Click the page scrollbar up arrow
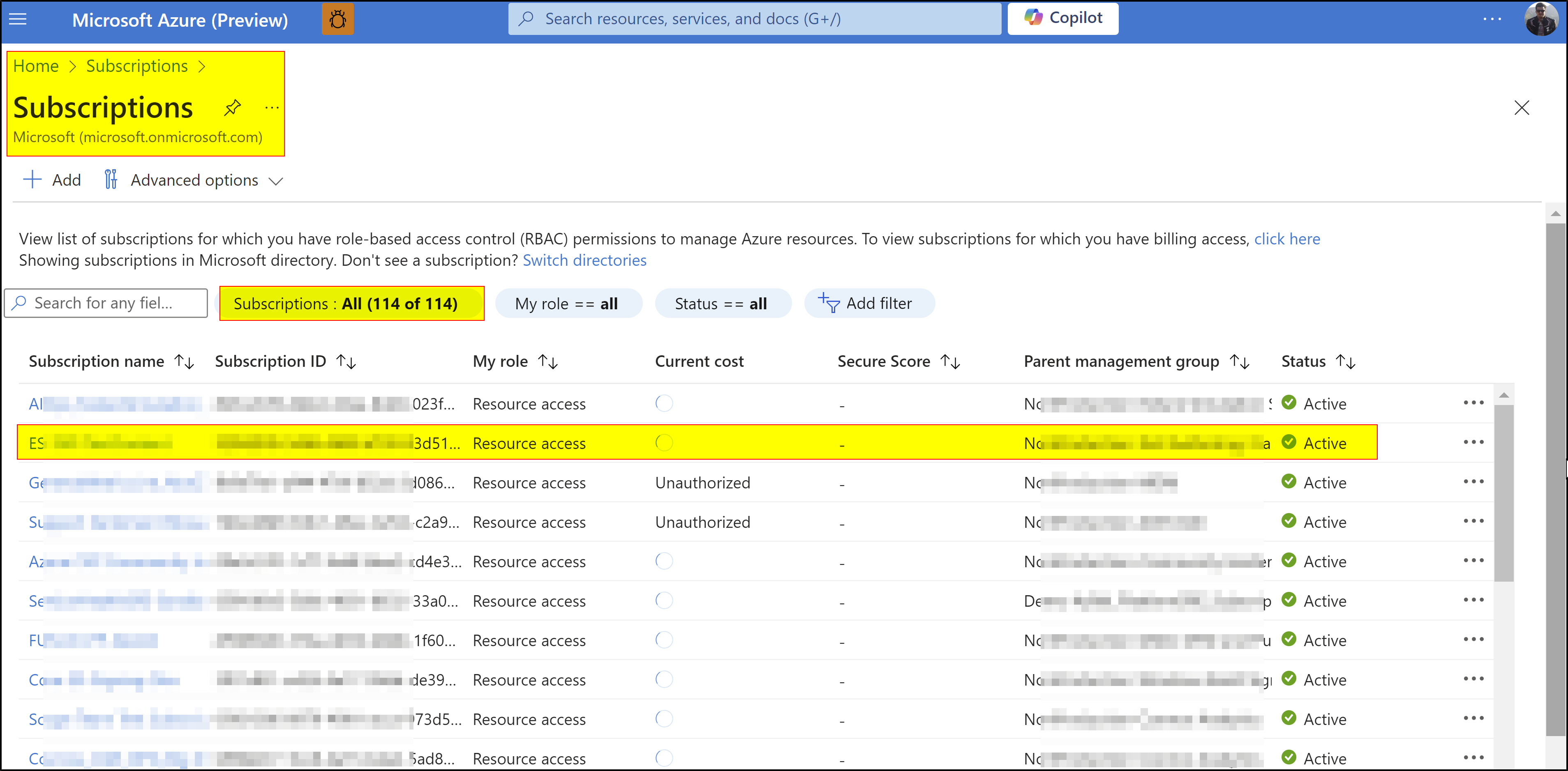Viewport: 1568px width, 771px height. point(1555,213)
